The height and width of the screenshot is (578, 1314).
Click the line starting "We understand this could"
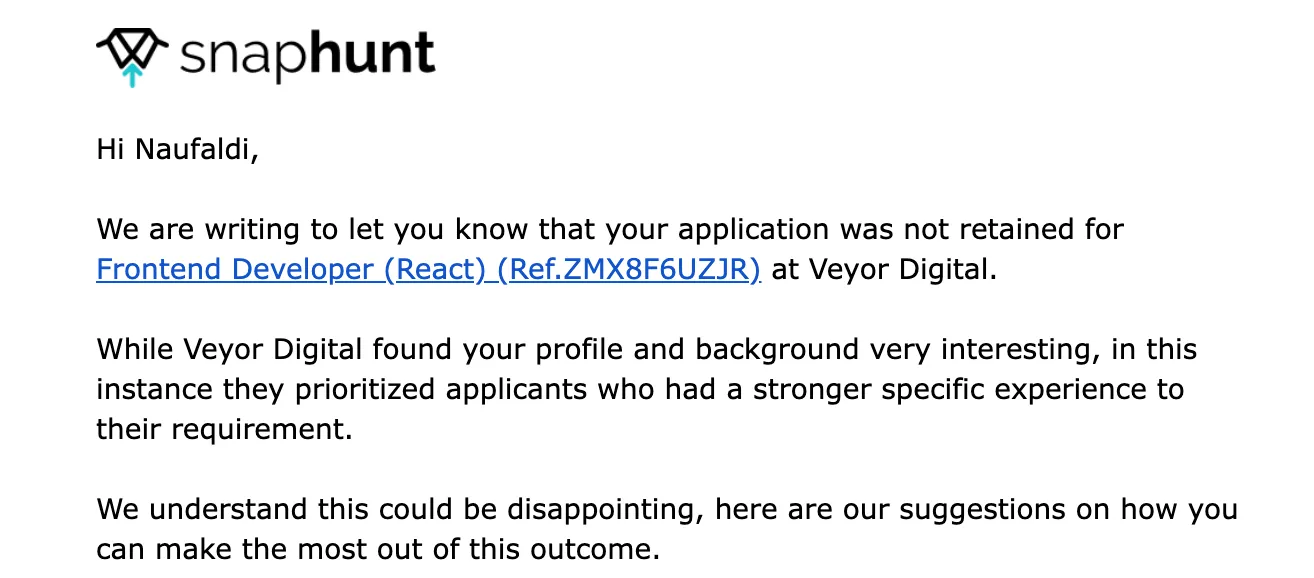click(667, 510)
